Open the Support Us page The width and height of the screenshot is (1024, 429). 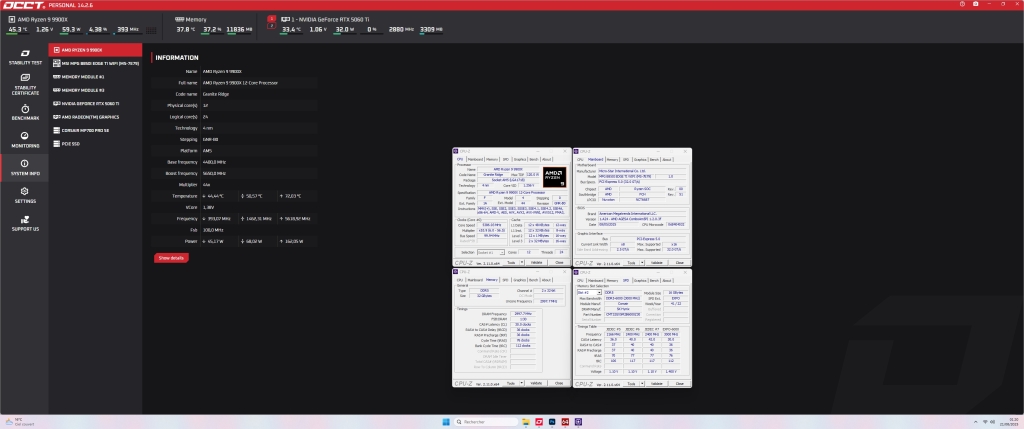[x=25, y=223]
